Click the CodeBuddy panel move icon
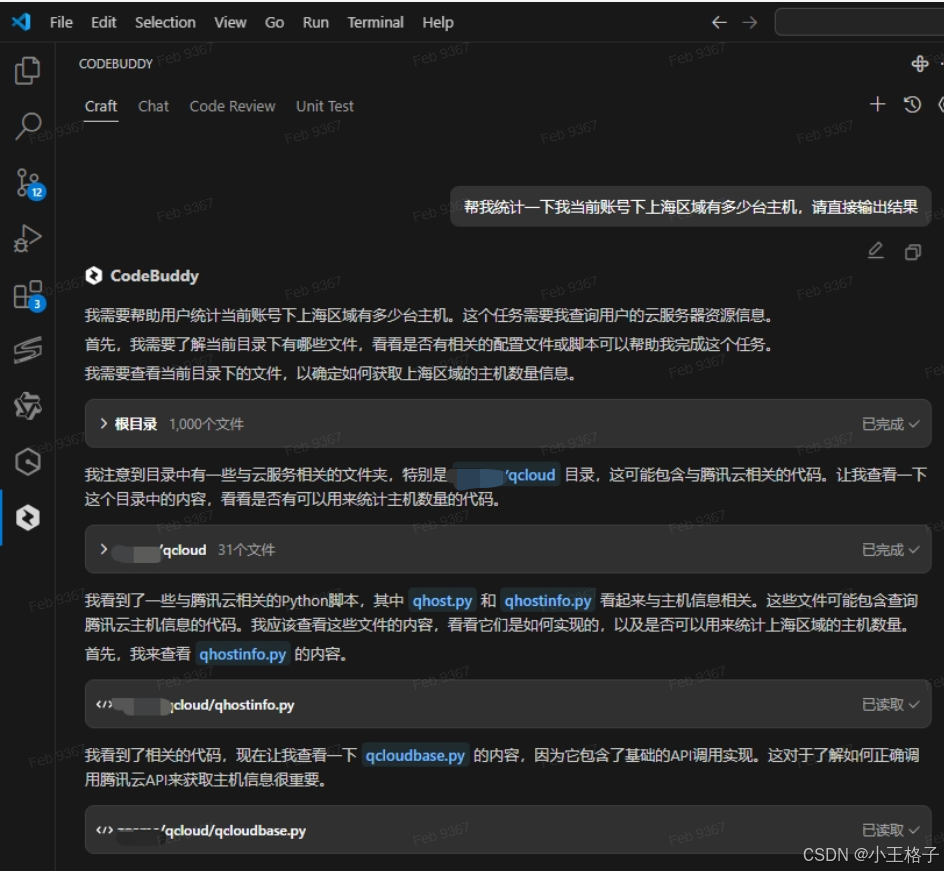 pyautogui.click(x=919, y=63)
